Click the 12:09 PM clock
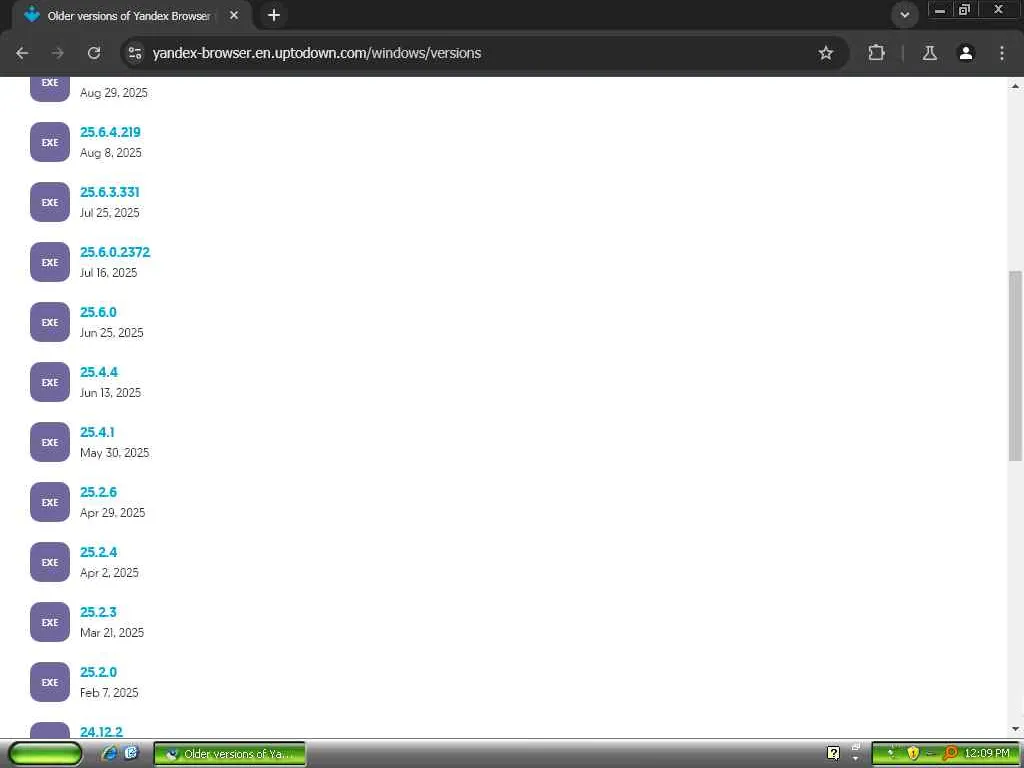The image size is (1024, 768). [x=987, y=754]
